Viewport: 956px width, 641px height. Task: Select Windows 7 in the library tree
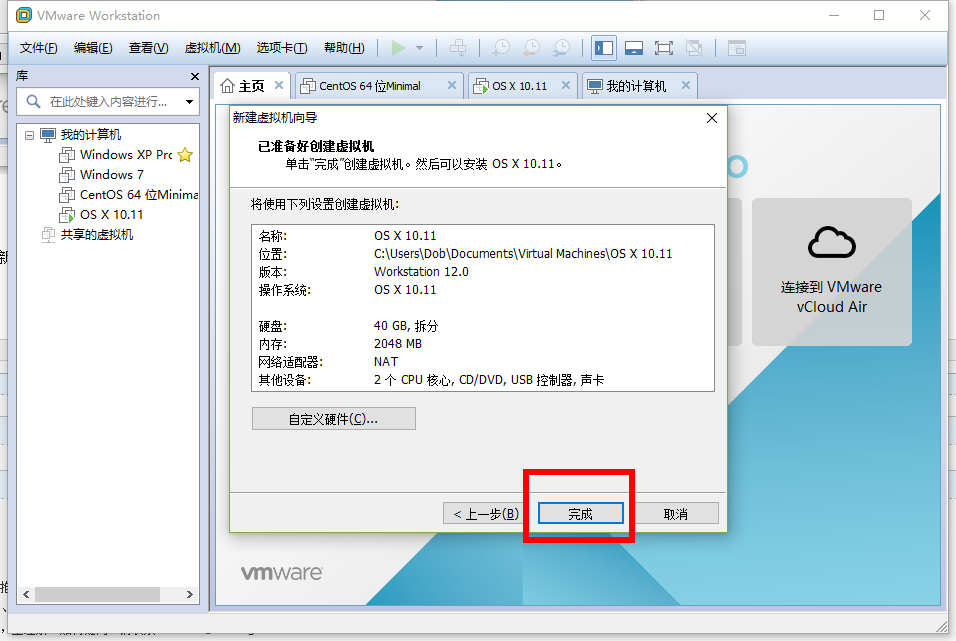point(111,174)
